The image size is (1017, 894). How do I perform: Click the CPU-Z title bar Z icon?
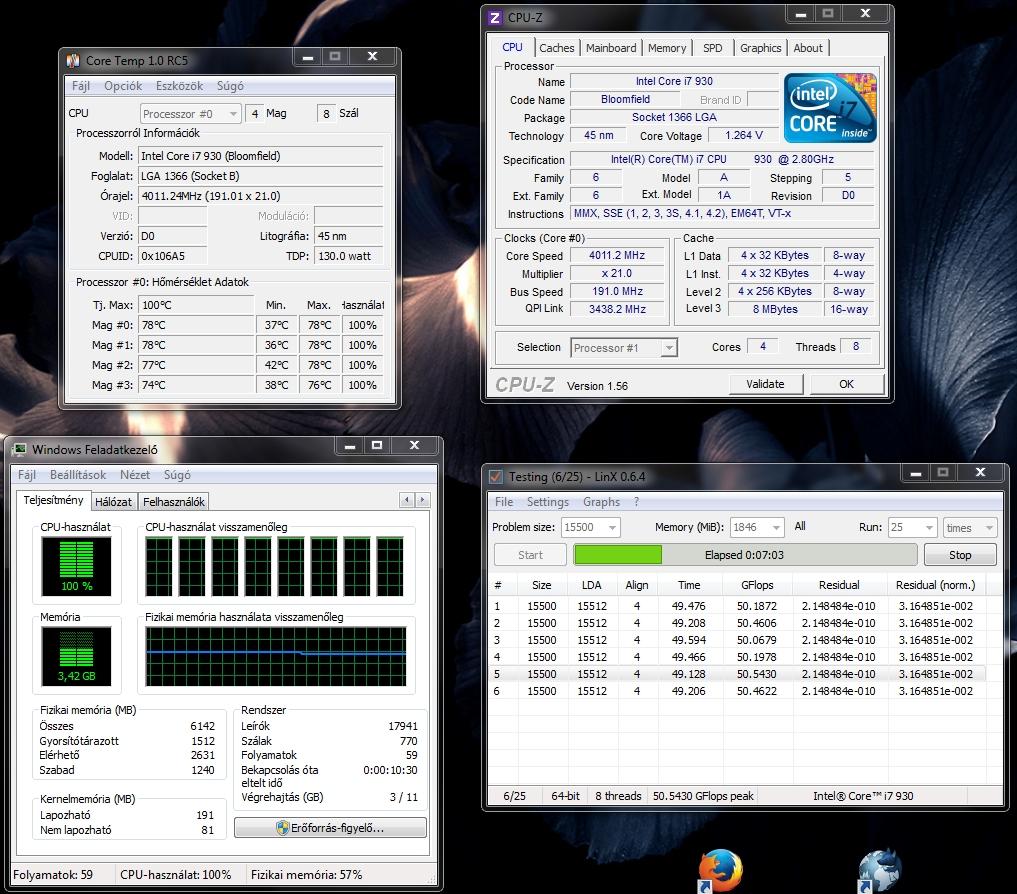point(495,18)
